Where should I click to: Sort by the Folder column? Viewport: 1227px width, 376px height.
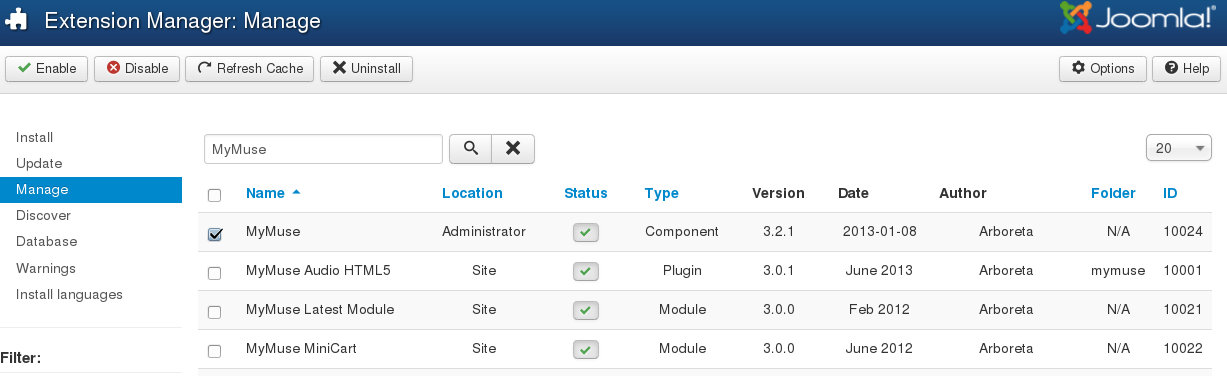point(1113,193)
